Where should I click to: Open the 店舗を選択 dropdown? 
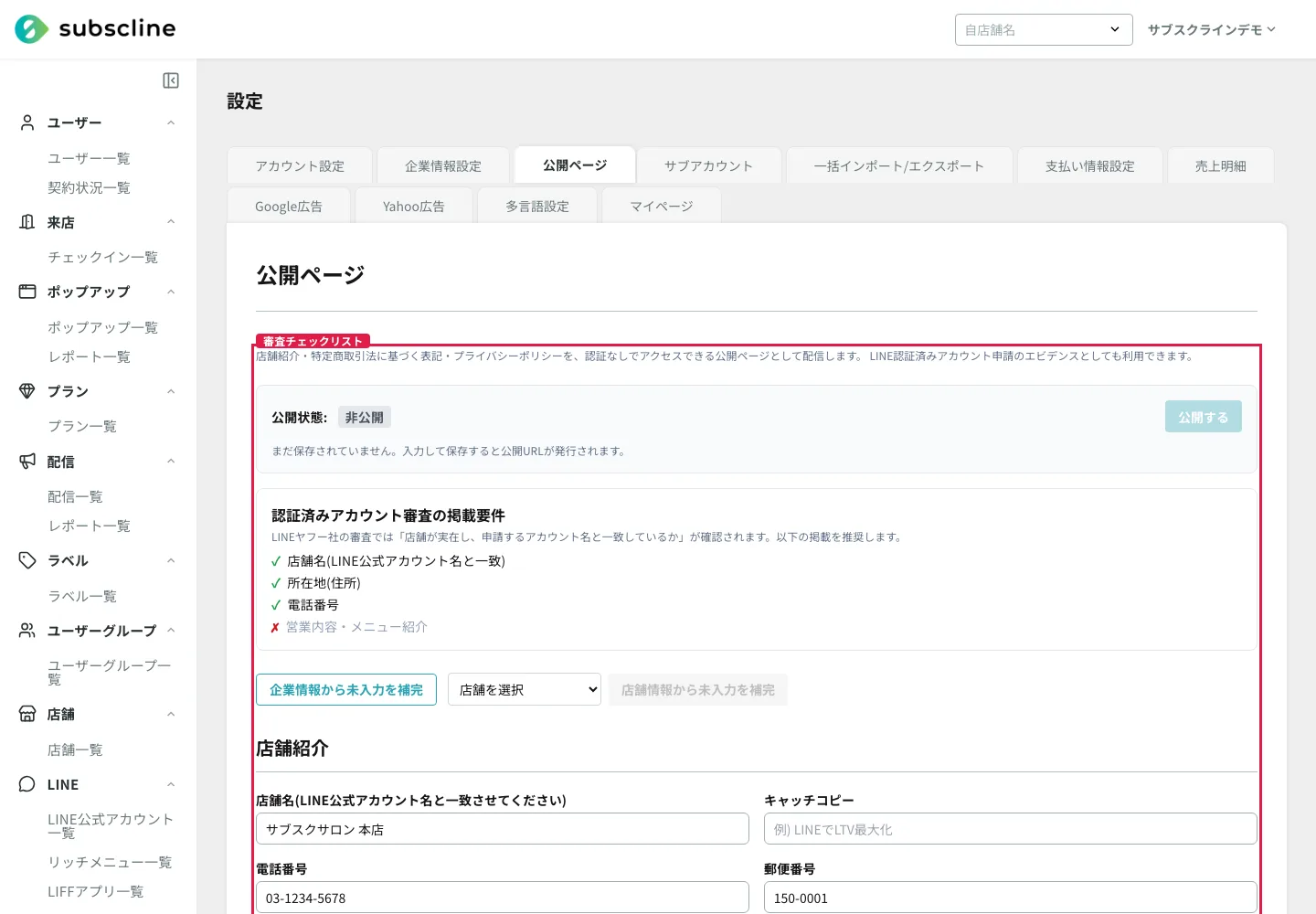click(x=525, y=689)
